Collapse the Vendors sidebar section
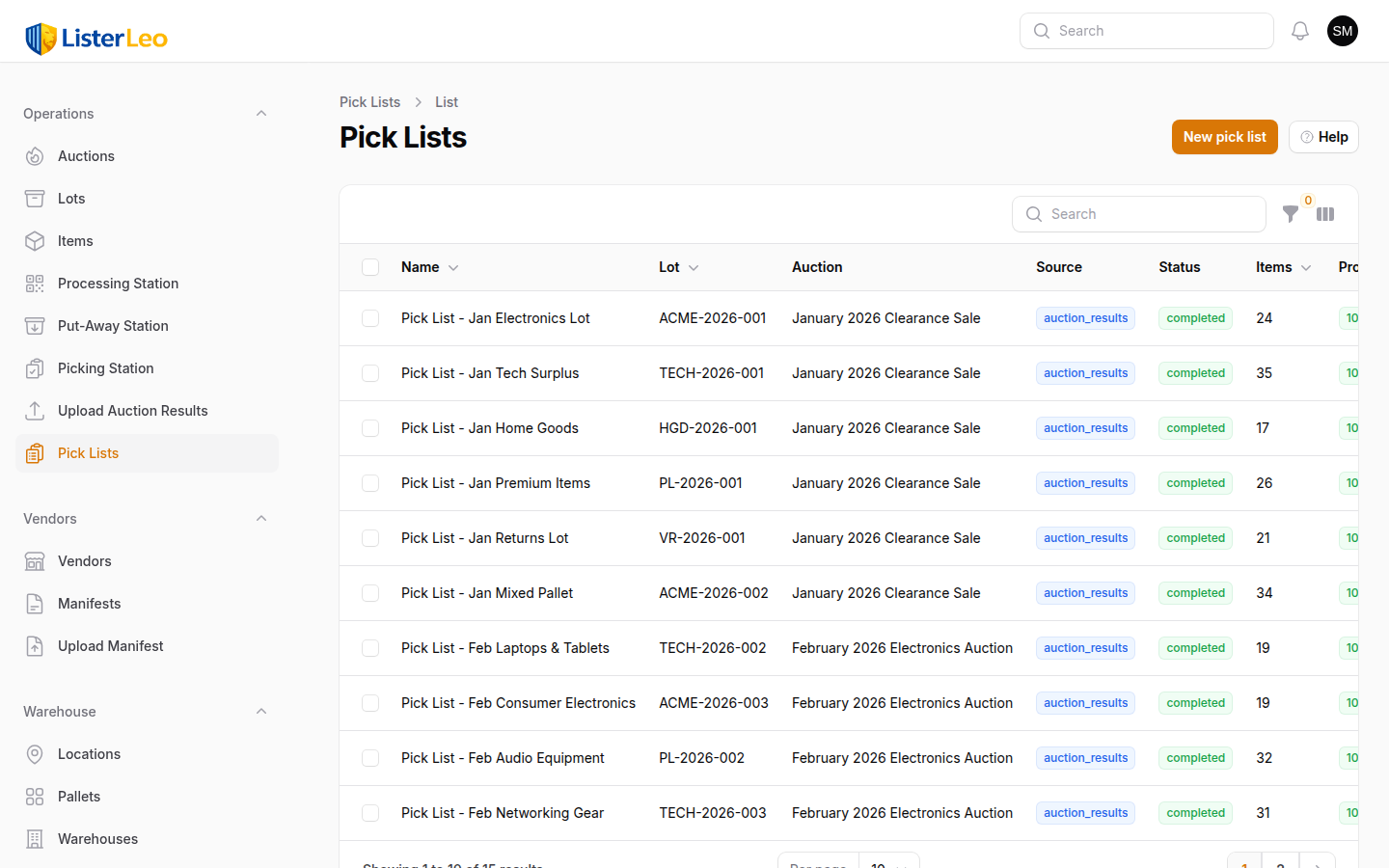The width and height of the screenshot is (1389, 868). tap(260, 518)
